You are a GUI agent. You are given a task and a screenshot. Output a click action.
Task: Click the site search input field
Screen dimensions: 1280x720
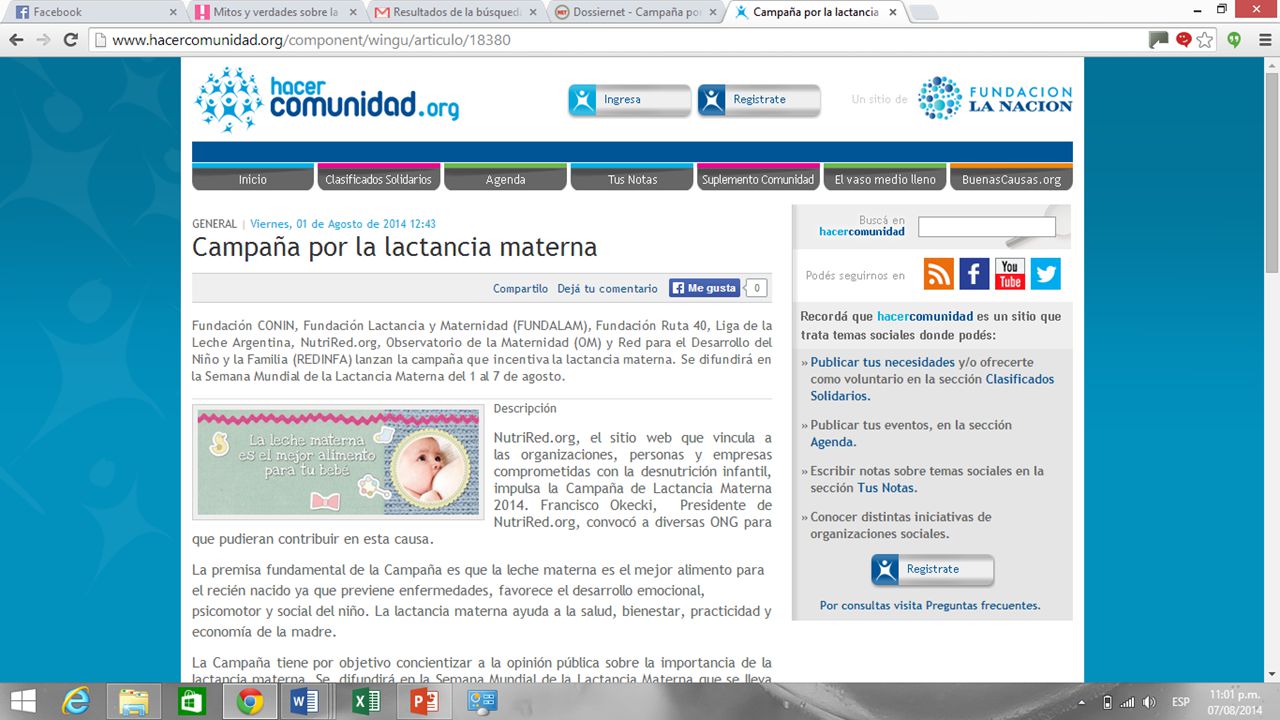pyautogui.click(x=987, y=227)
